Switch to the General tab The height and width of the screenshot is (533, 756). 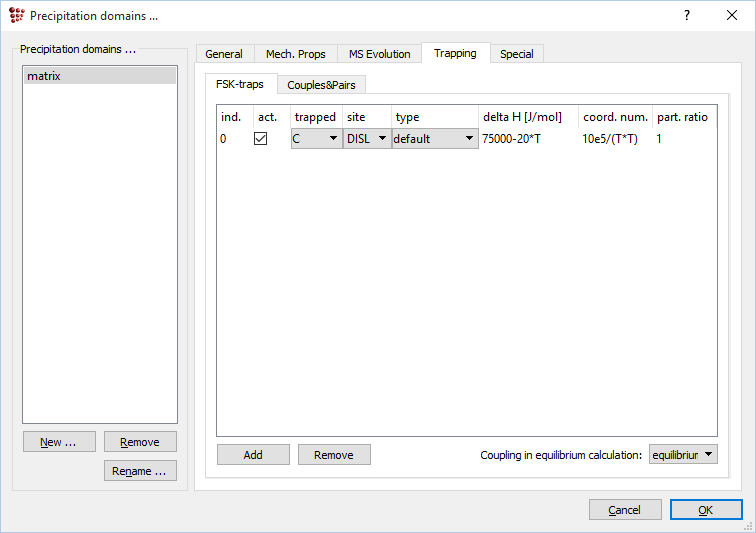pyautogui.click(x=224, y=54)
